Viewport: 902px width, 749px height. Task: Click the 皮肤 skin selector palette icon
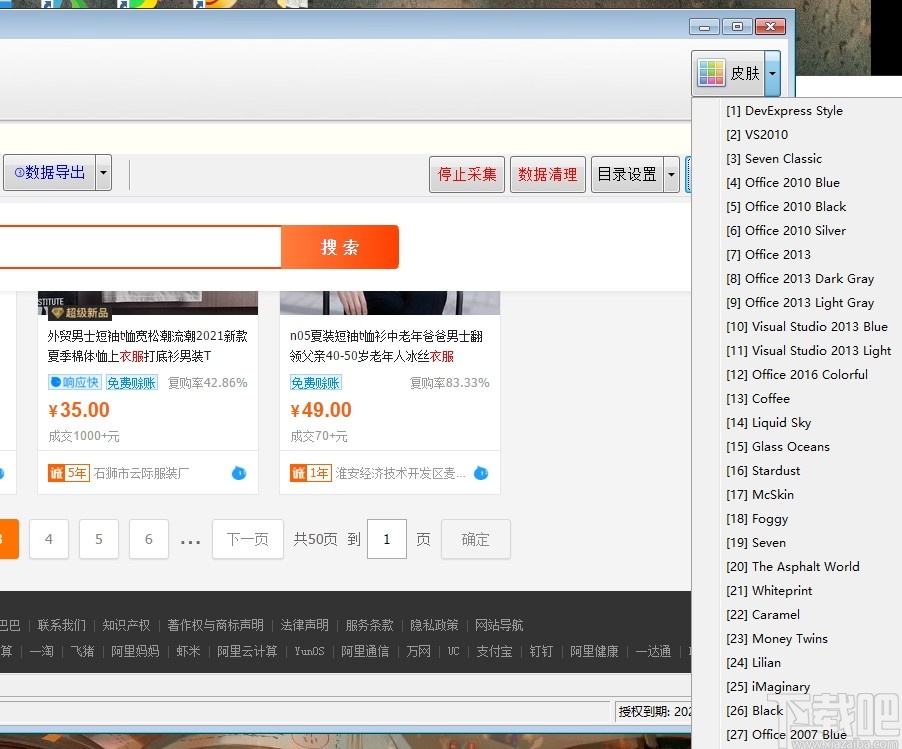[x=711, y=71]
